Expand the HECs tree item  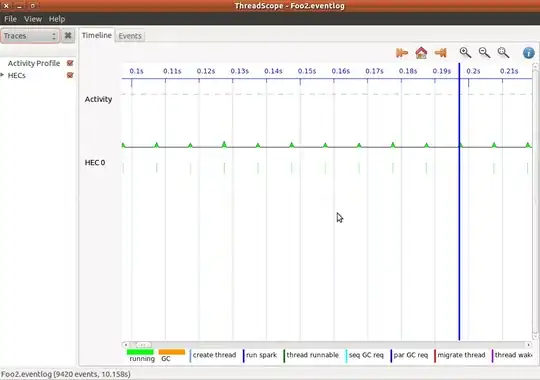pyautogui.click(x=2, y=75)
